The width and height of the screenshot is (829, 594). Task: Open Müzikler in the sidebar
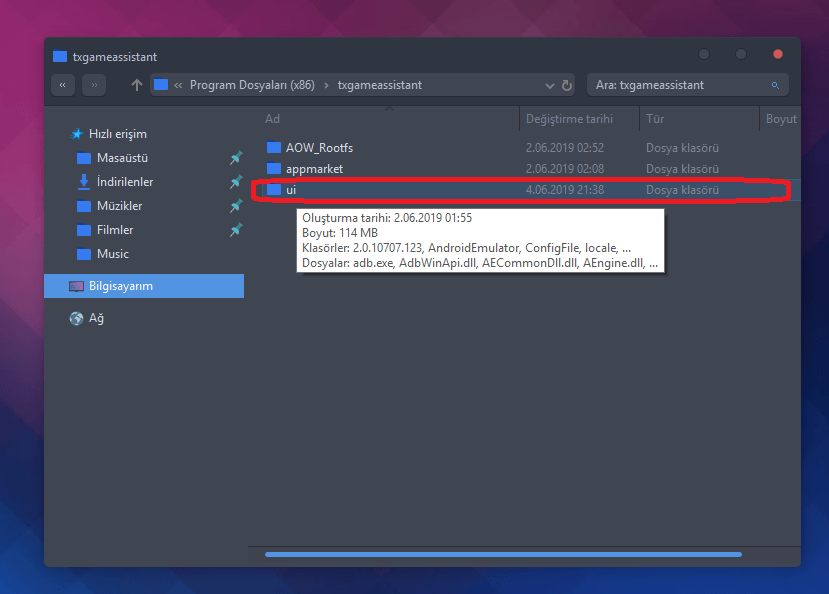(119, 206)
